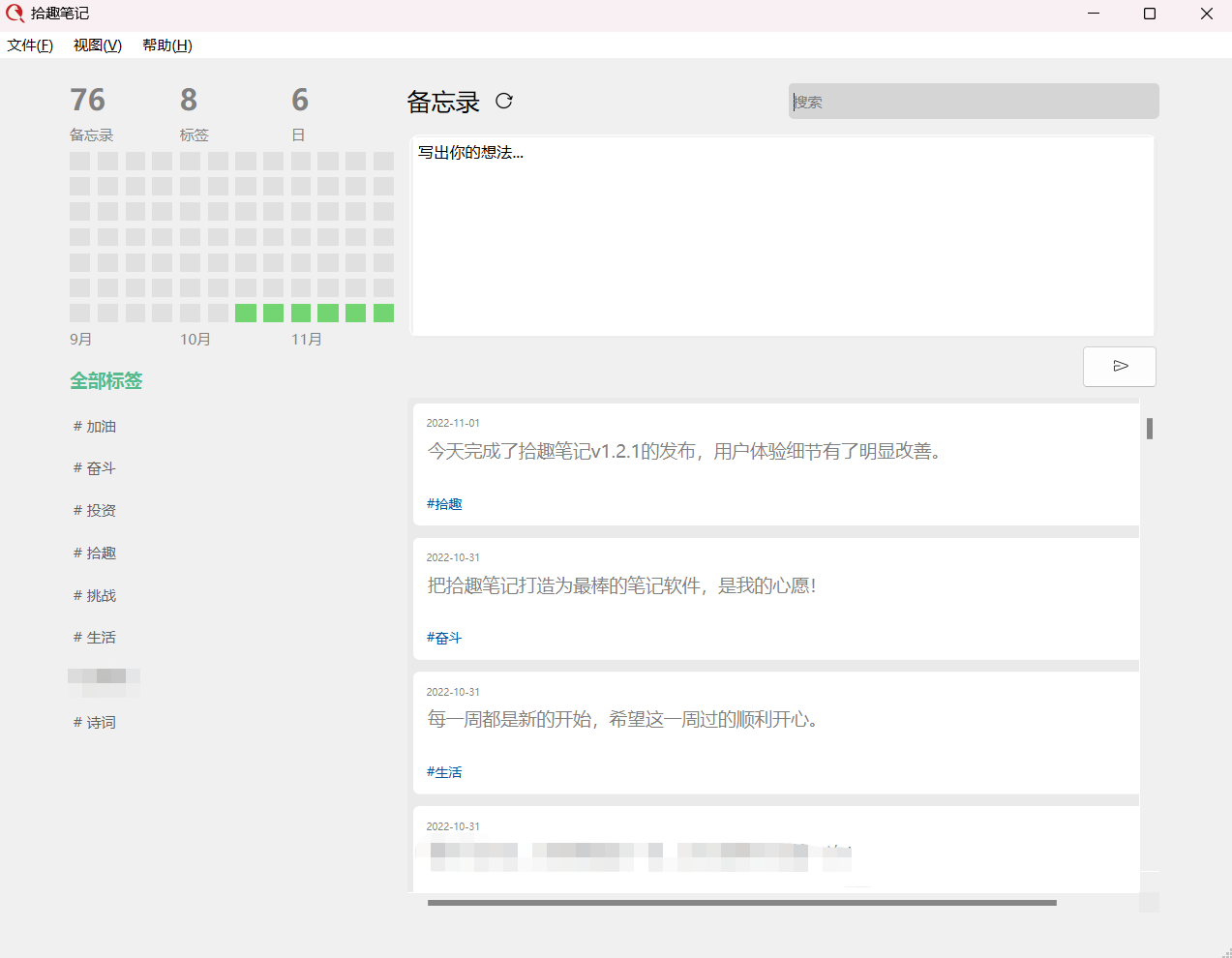Click the 拾趣笔记 app logo in the title bar
This screenshot has height=958, width=1232.
coord(15,14)
